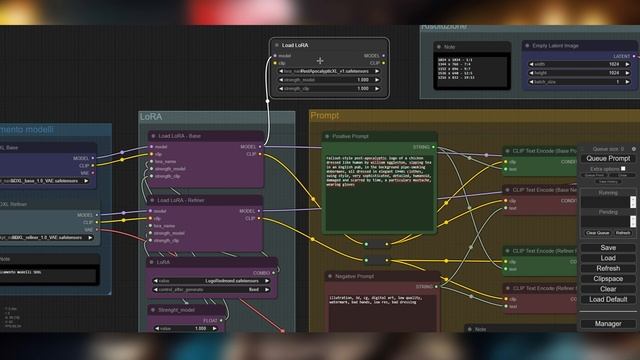Screen dimensions: 640x360
Task: Click MODEL output port of Load LoRA - Base
Action: click(260, 147)
